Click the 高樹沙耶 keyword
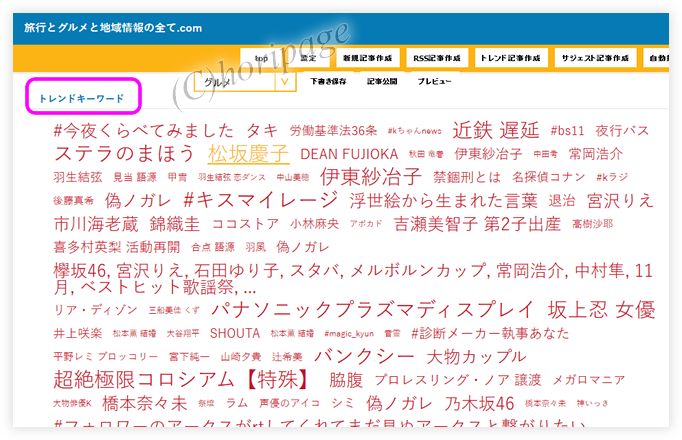682x440 pixels. tap(592, 224)
